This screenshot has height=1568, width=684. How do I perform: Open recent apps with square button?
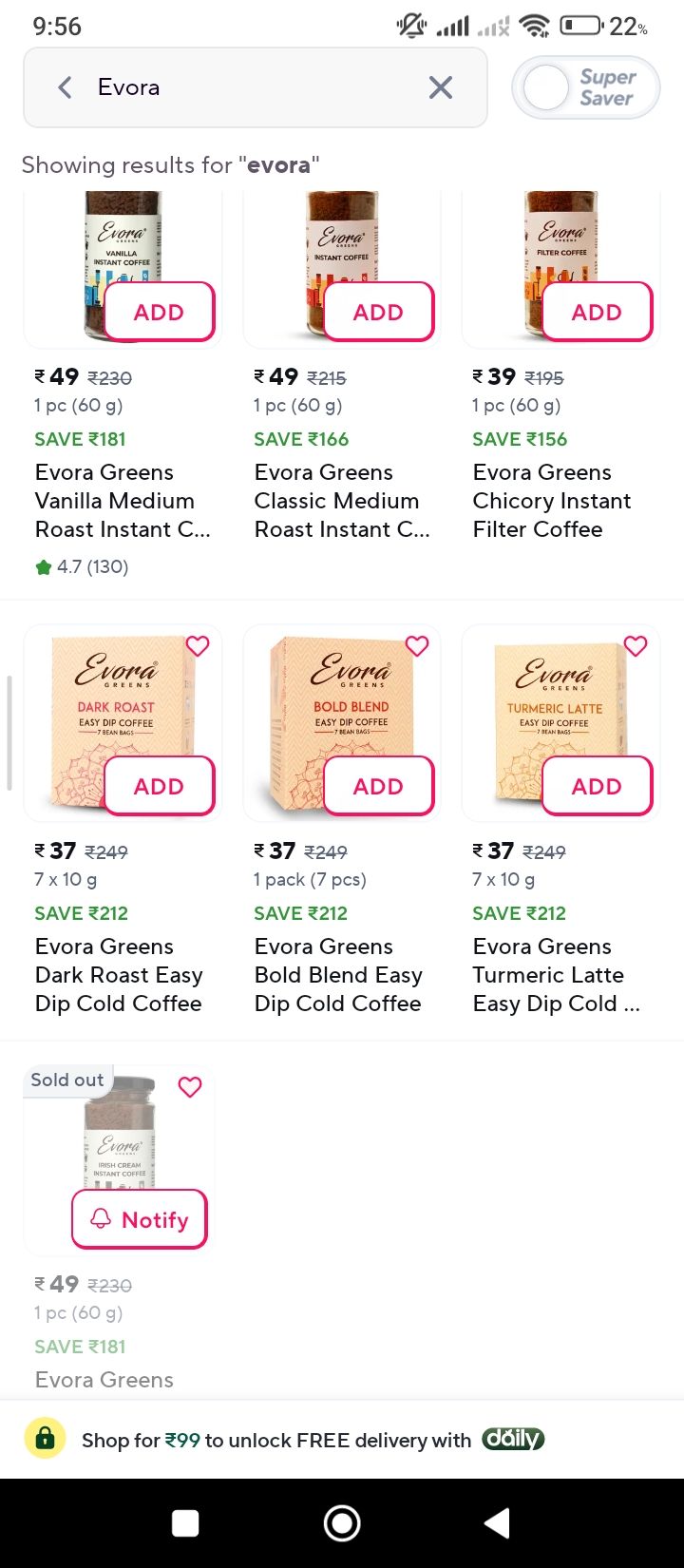pos(185,1523)
